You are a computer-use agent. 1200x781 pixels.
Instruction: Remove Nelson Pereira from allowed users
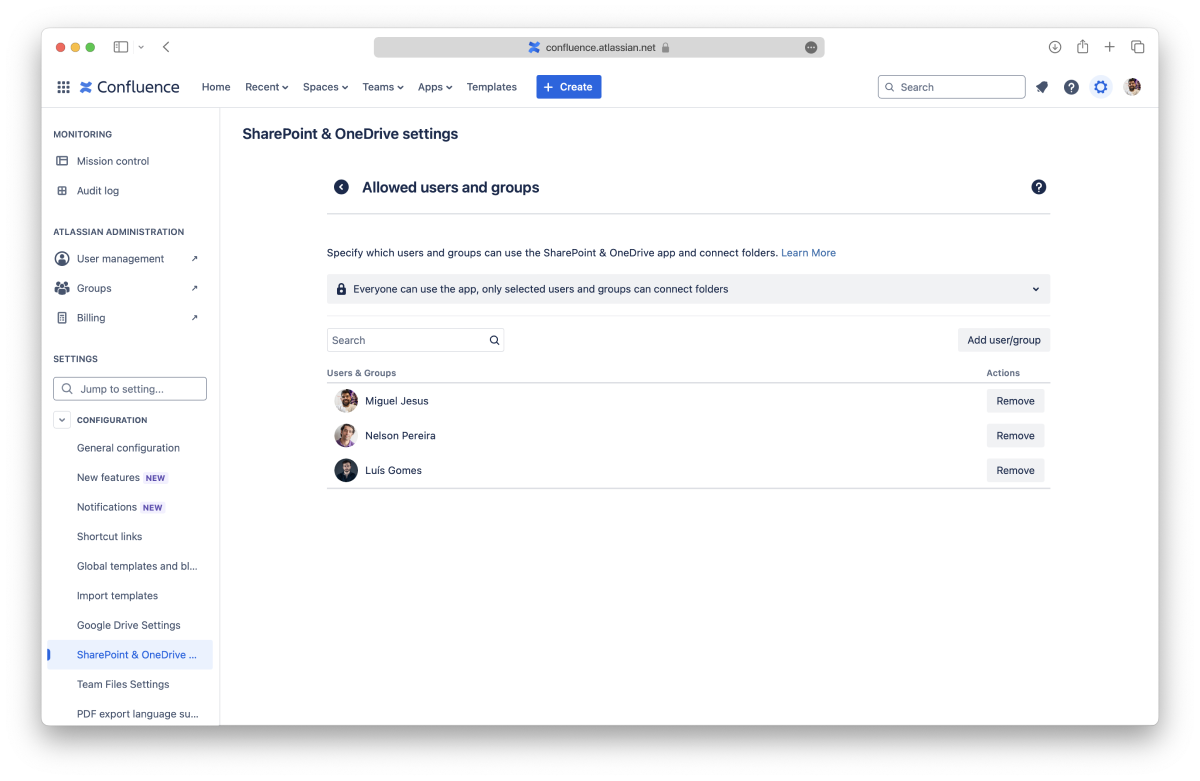pyautogui.click(x=1015, y=436)
